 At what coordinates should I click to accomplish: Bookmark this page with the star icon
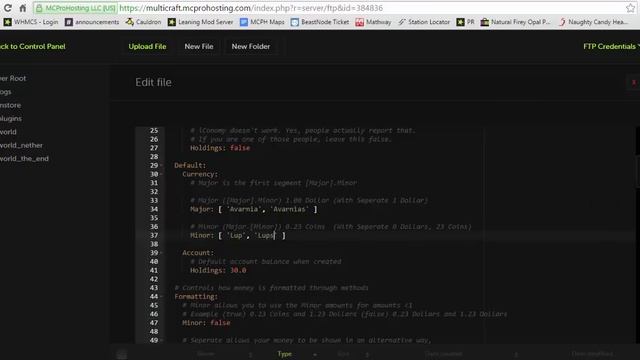[x=631, y=8]
